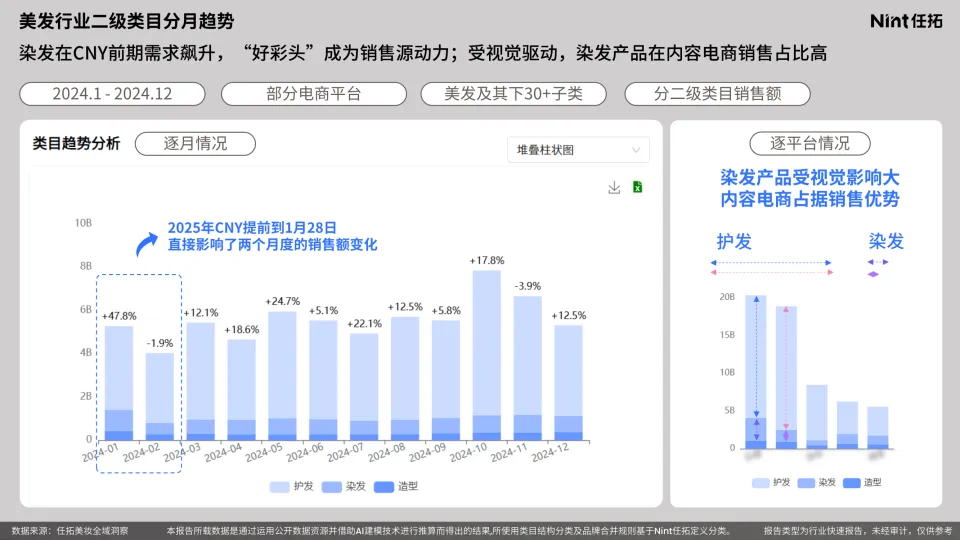Click the 2024-12 axis label
Screen dimensions: 960x540
(x=550, y=452)
